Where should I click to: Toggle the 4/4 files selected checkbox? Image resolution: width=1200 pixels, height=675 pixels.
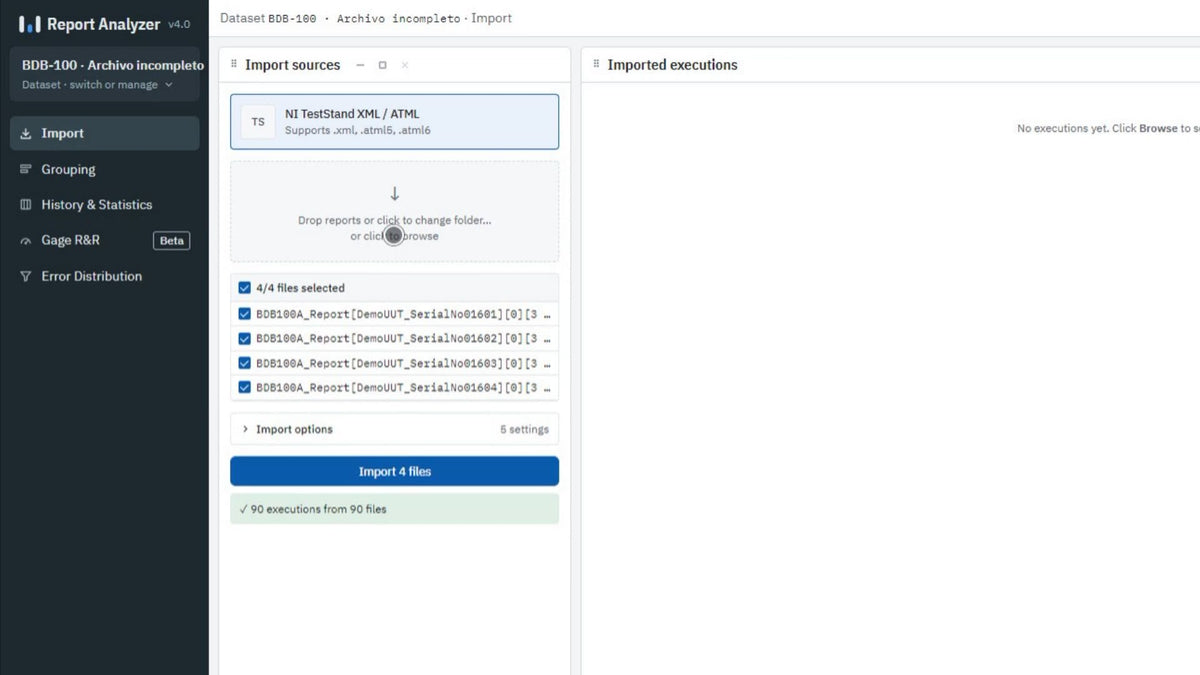pos(245,288)
